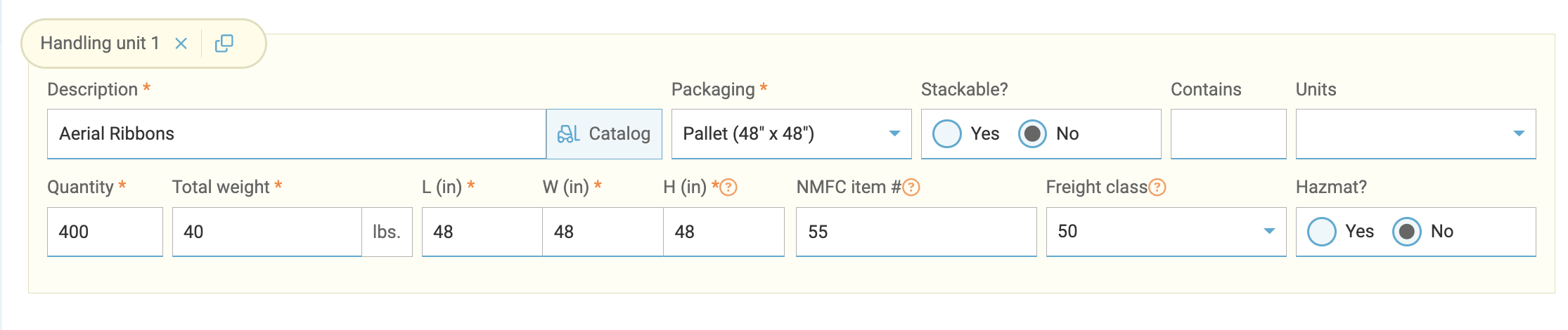Viewport: 1568px width, 330px height.
Task: Open the Freight class dropdown
Action: [x=1166, y=232]
